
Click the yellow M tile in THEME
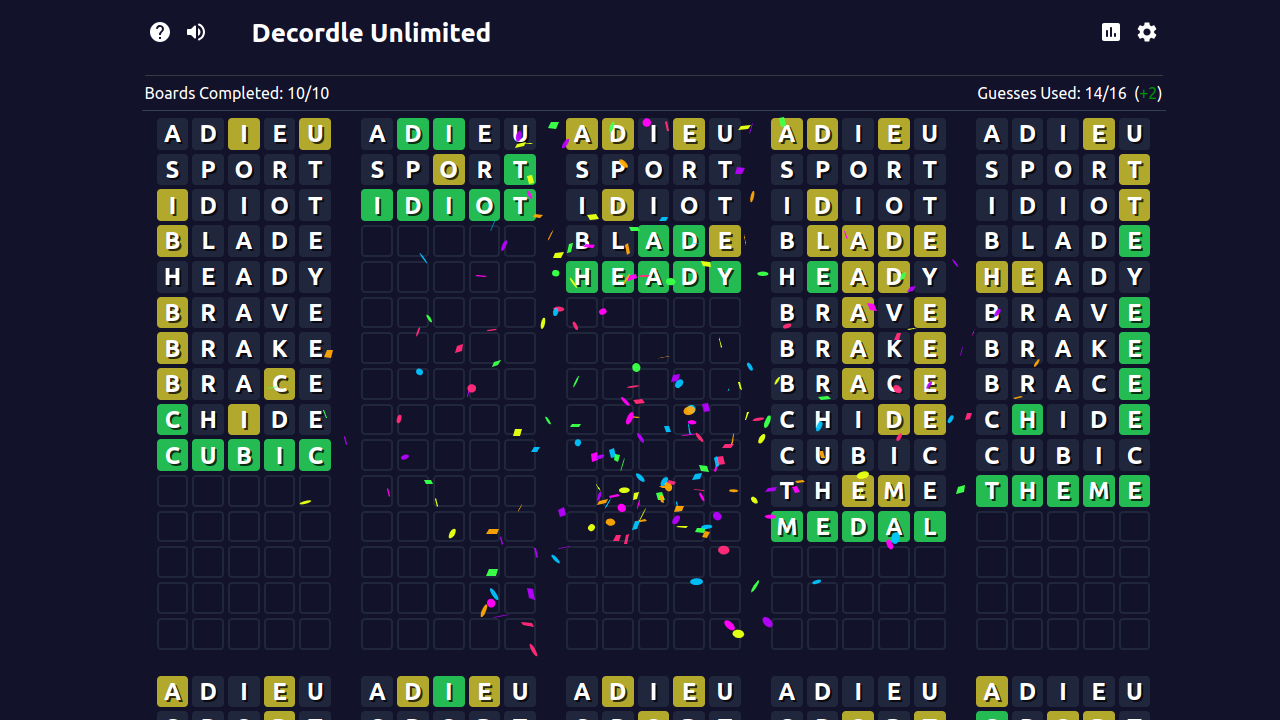click(x=894, y=491)
